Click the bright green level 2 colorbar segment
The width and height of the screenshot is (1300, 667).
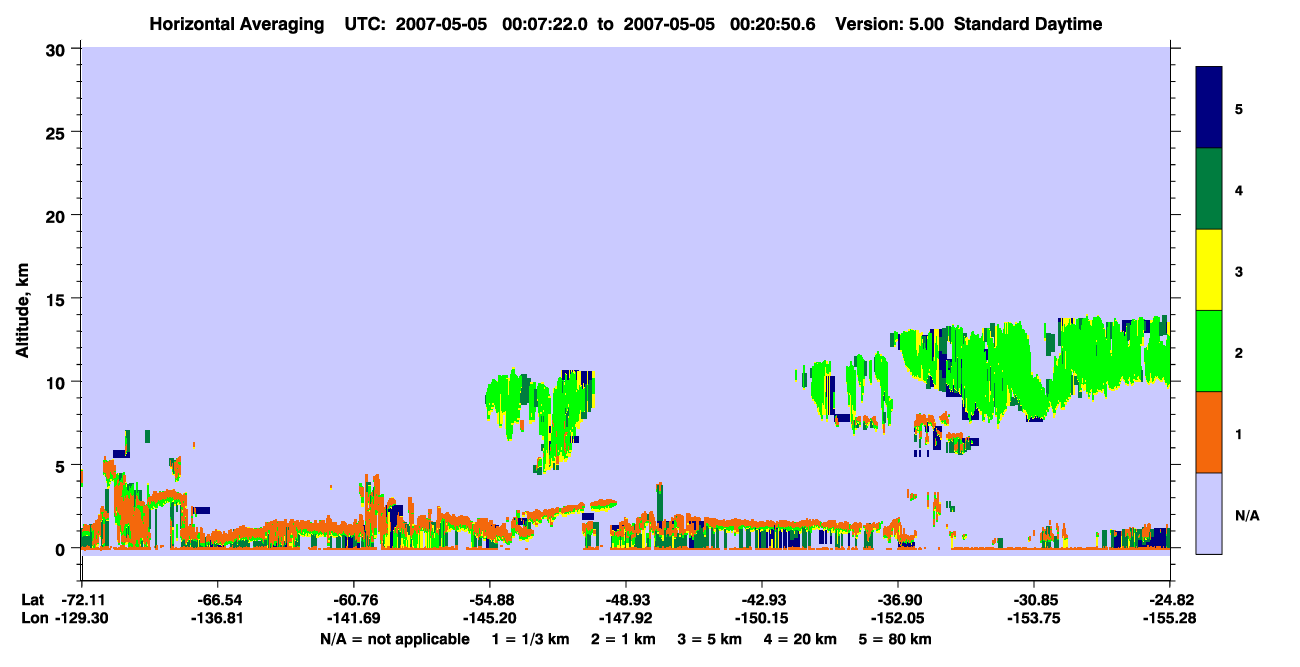[x=1209, y=351]
